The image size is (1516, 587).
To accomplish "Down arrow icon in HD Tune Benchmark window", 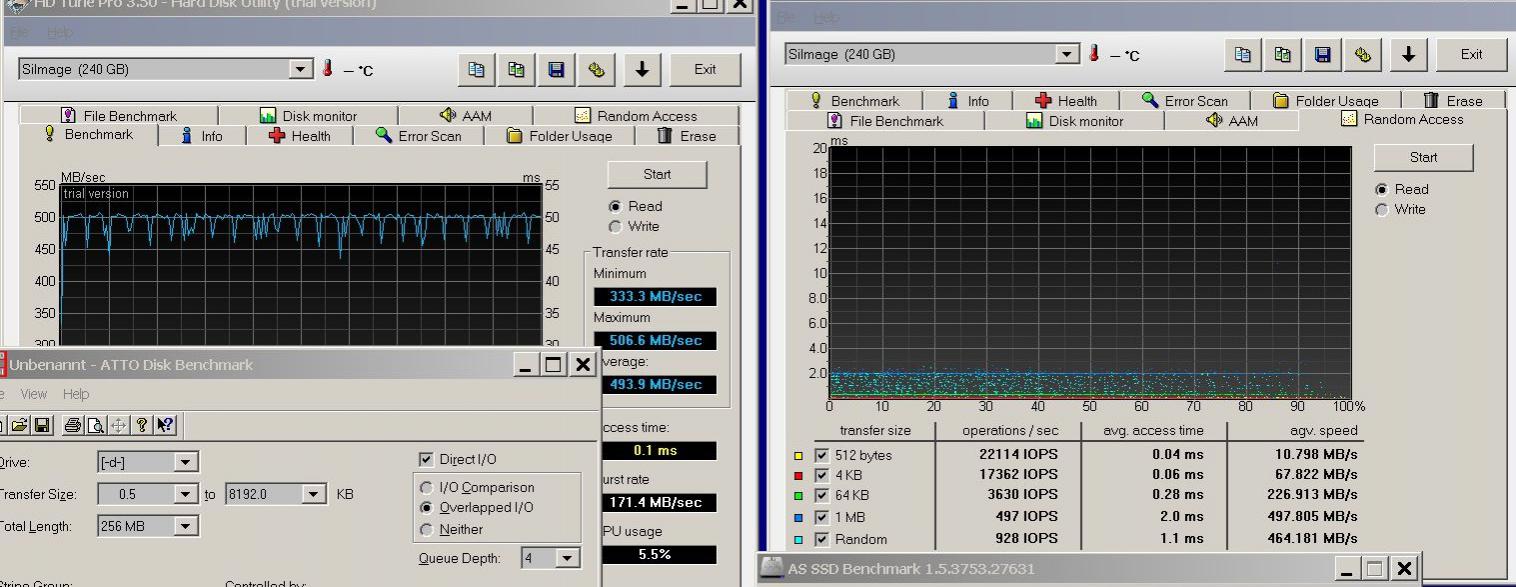I will [x=642, y=69].
